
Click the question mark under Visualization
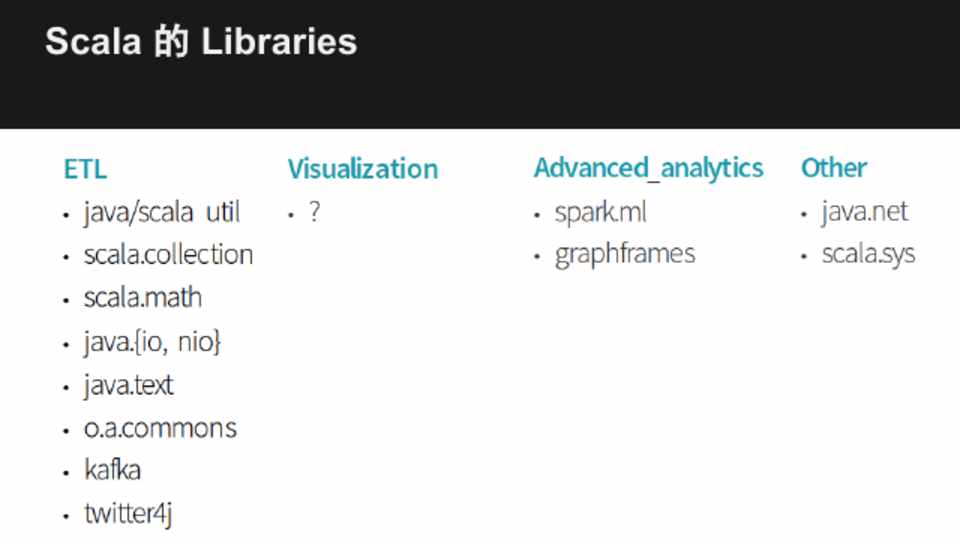click(314, 213)
